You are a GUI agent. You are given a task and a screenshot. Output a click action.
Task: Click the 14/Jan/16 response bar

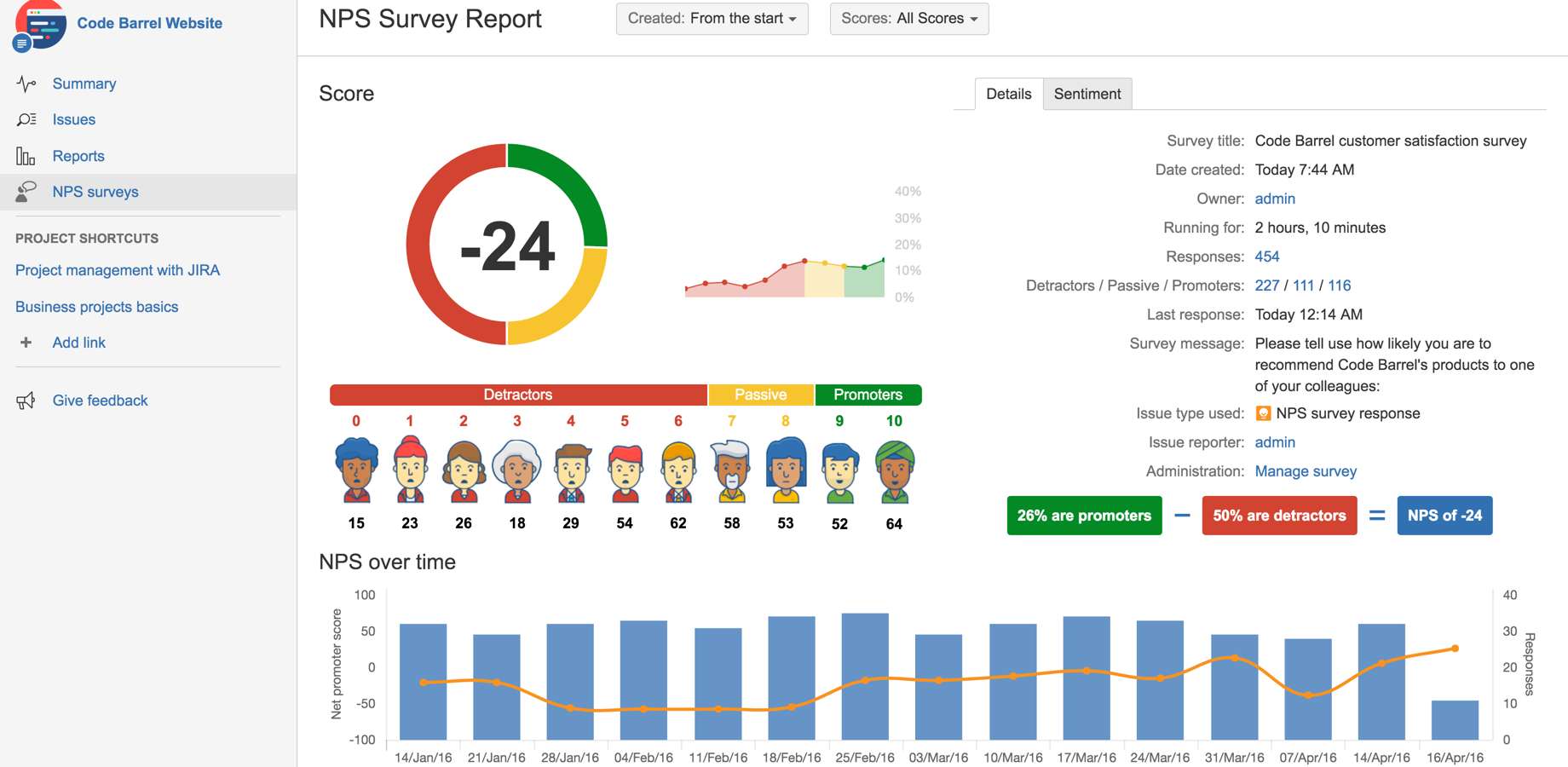[424, 682]
